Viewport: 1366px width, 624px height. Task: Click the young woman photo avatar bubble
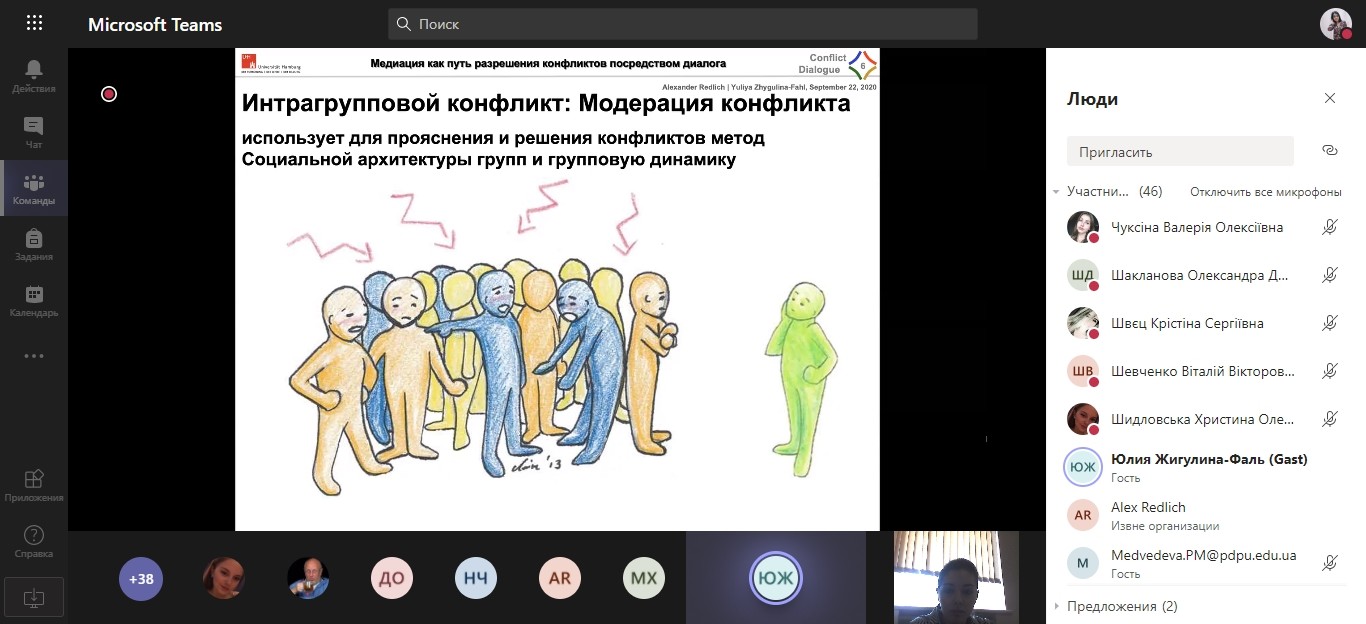click(224, 578)
